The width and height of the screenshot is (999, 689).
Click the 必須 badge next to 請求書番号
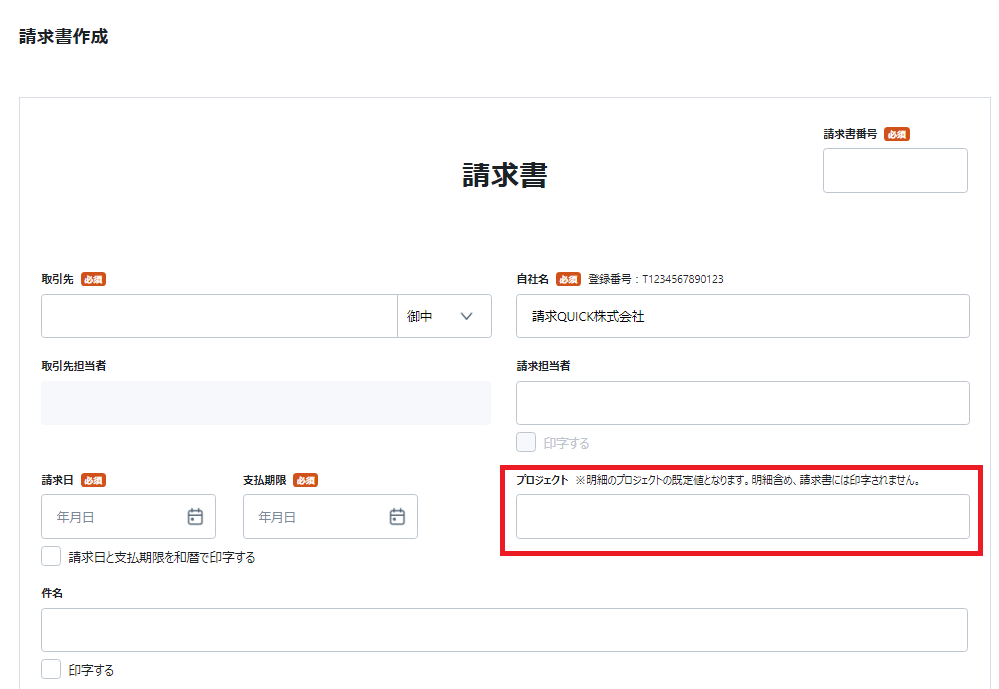896,134
